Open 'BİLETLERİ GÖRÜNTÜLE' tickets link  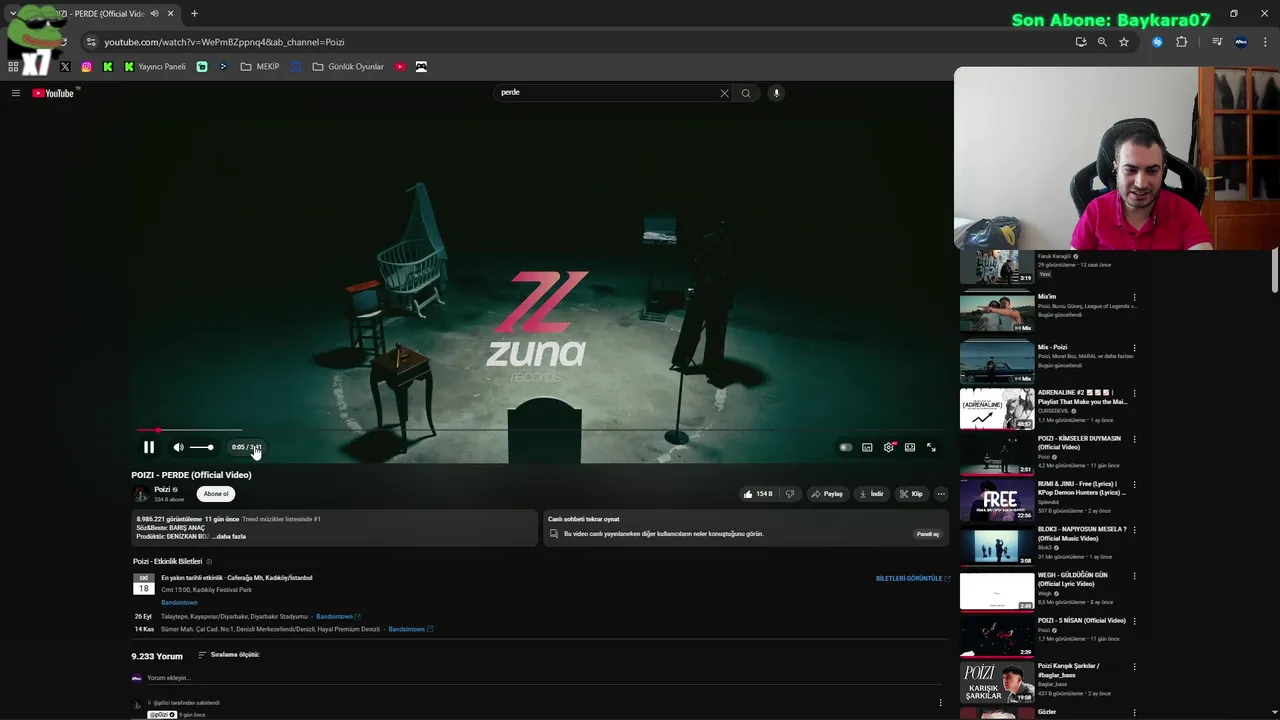click(x=912, y=578)
